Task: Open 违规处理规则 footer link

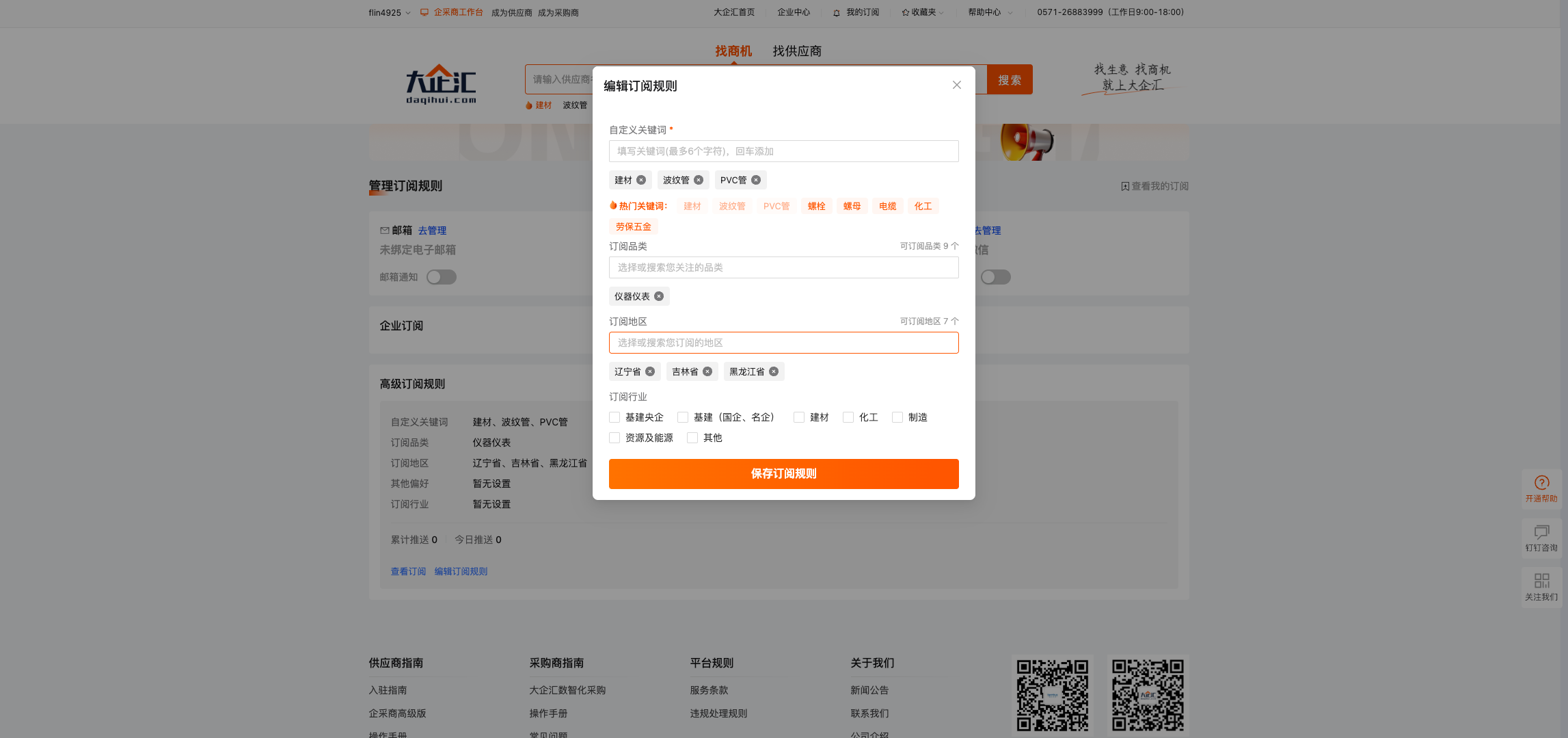Action: click(x=718, y=714)
